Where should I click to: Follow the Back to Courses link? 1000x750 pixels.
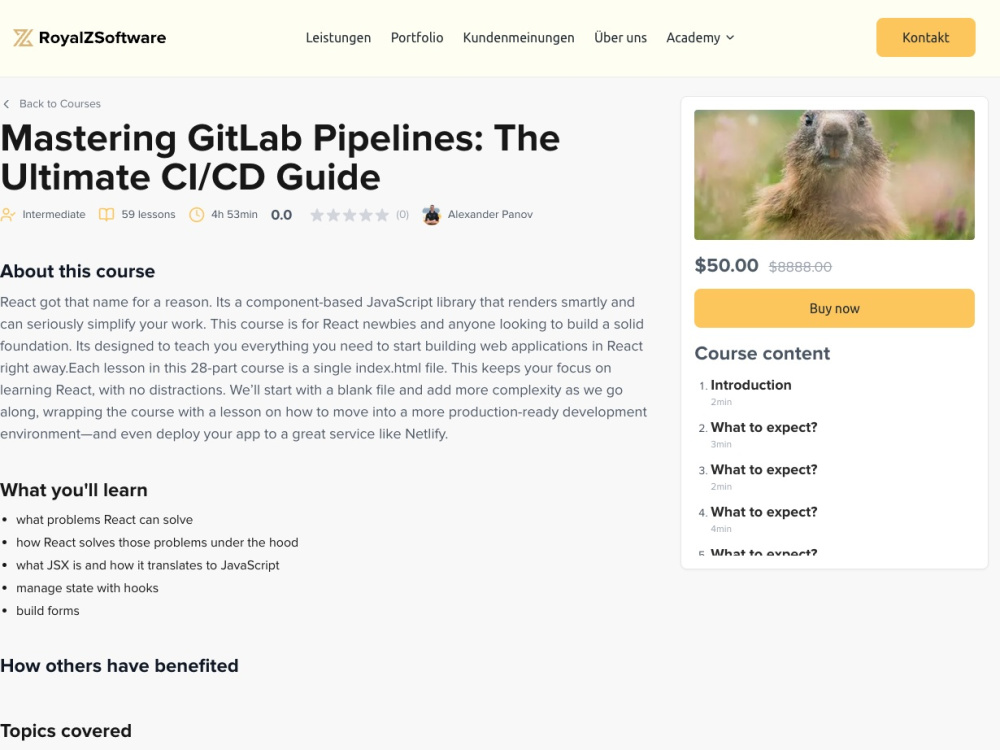(x=60, y=104)
